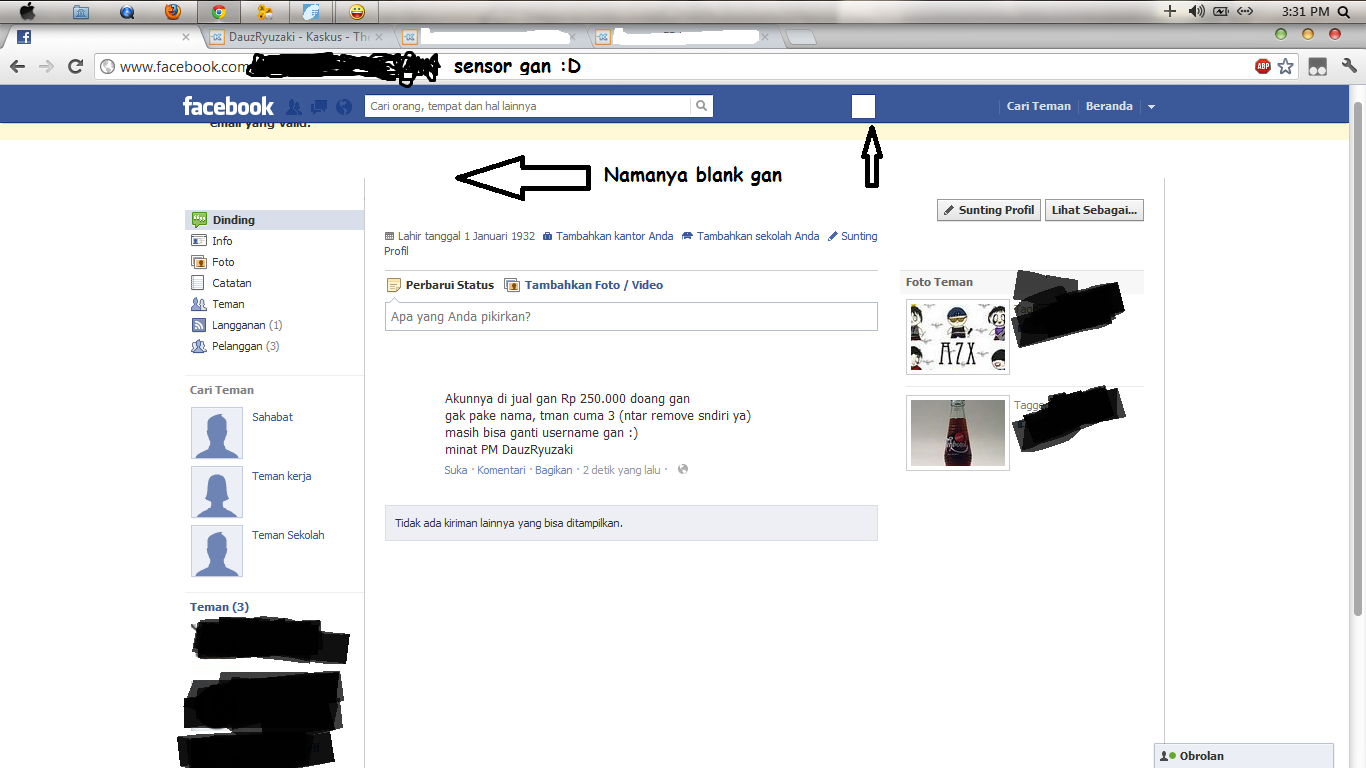1366x768 pixels.
Task: Go back with the browser back arrow
Action: coord(18,67)
